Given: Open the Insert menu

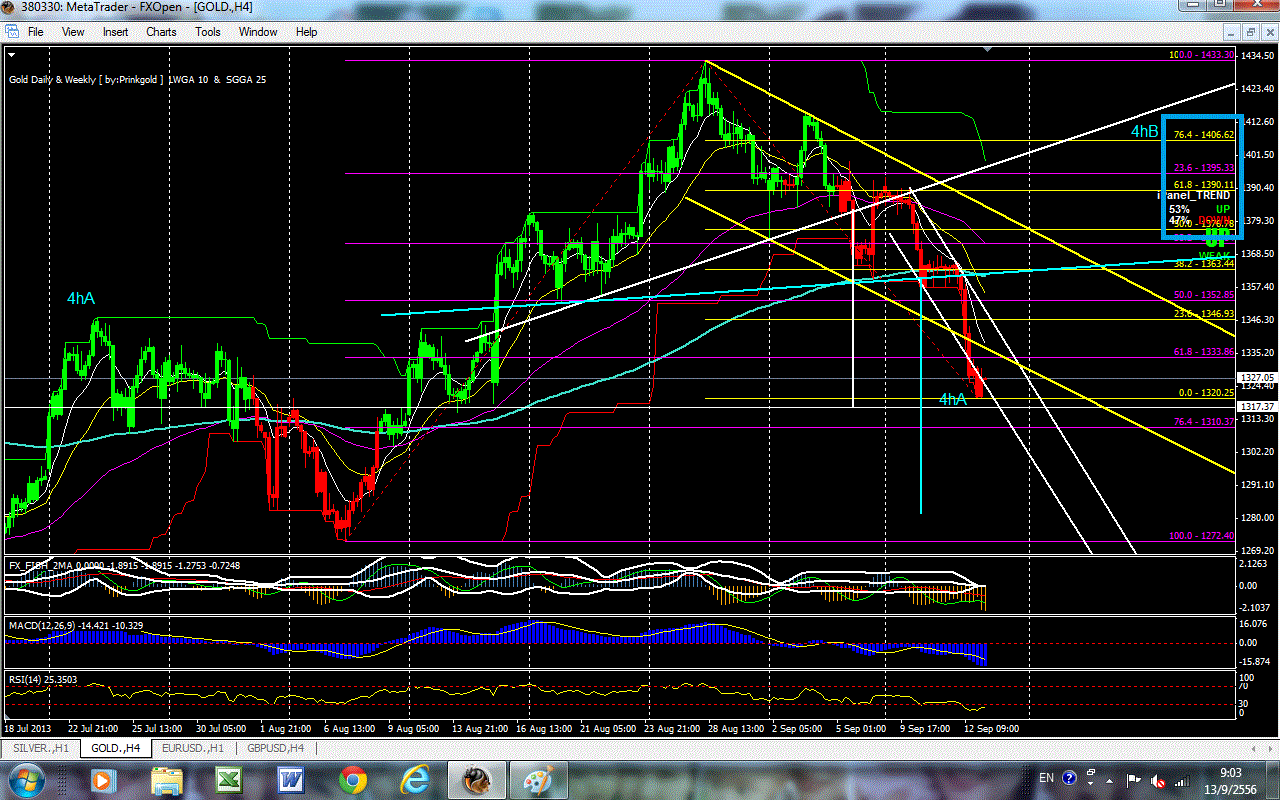Looking at the screenshot, I should click(x=115, y=31).
